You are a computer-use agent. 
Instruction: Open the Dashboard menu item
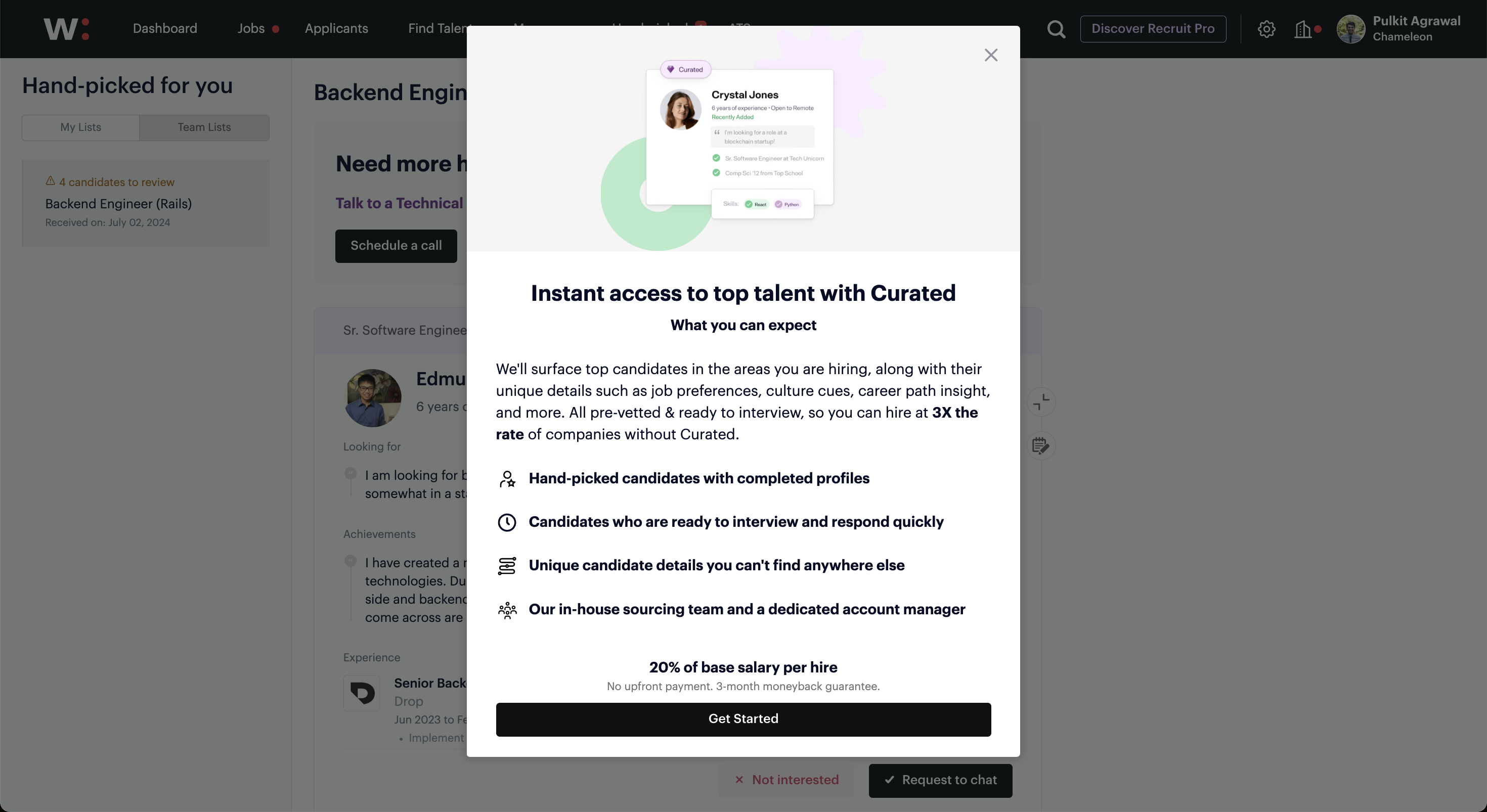[165, 28]
